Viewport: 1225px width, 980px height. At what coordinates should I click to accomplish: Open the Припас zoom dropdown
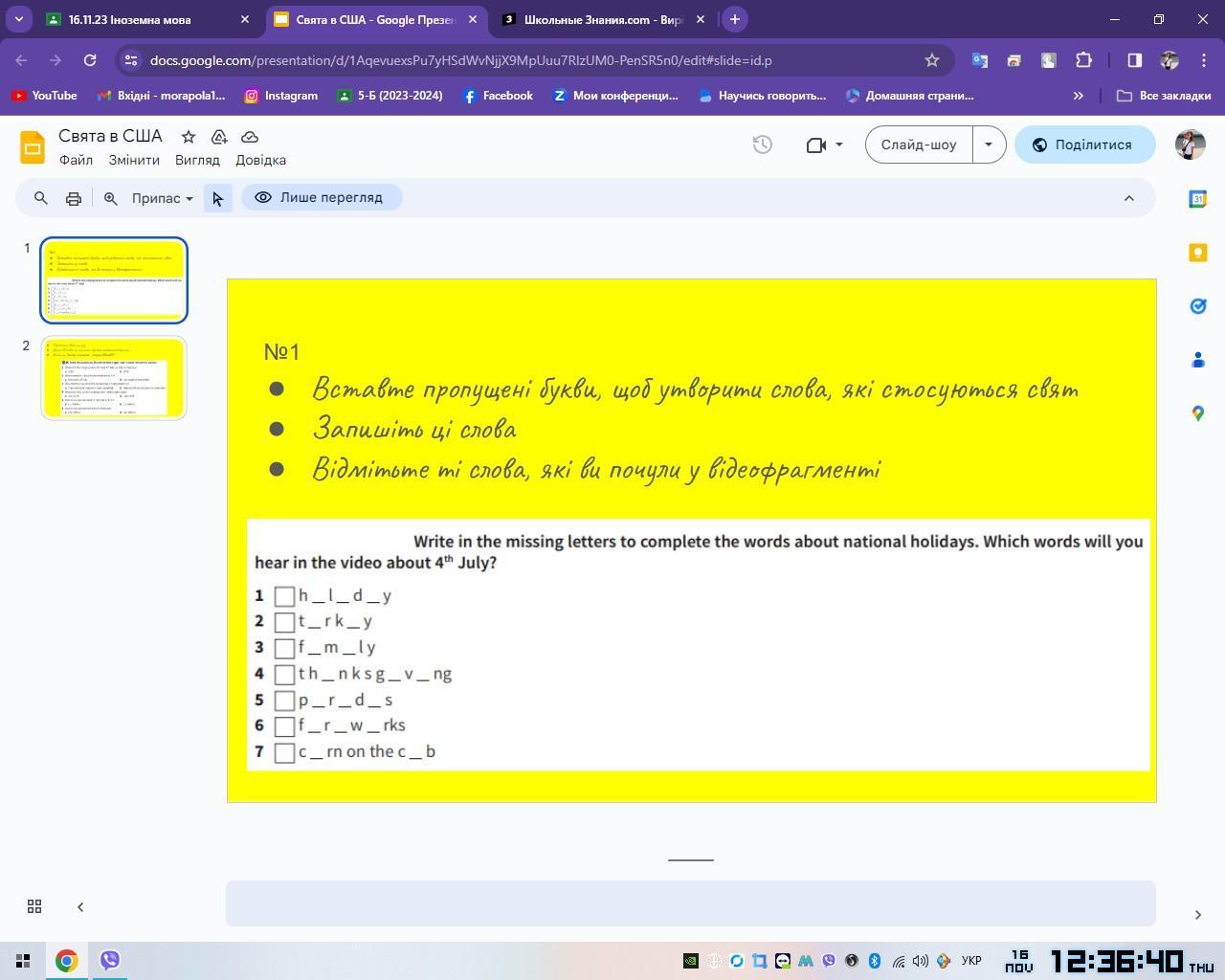pyautogui.click(x=162, y=198)
